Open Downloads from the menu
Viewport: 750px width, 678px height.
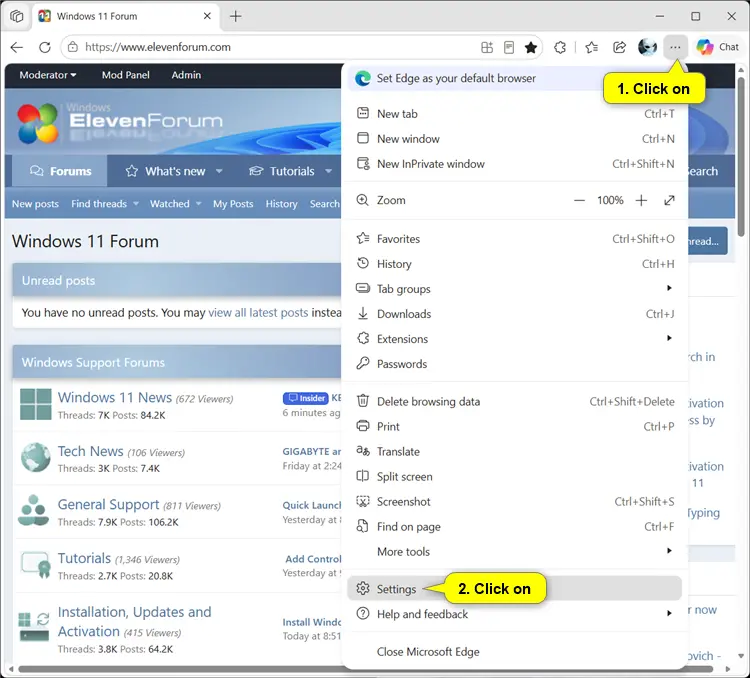[516, 314]
